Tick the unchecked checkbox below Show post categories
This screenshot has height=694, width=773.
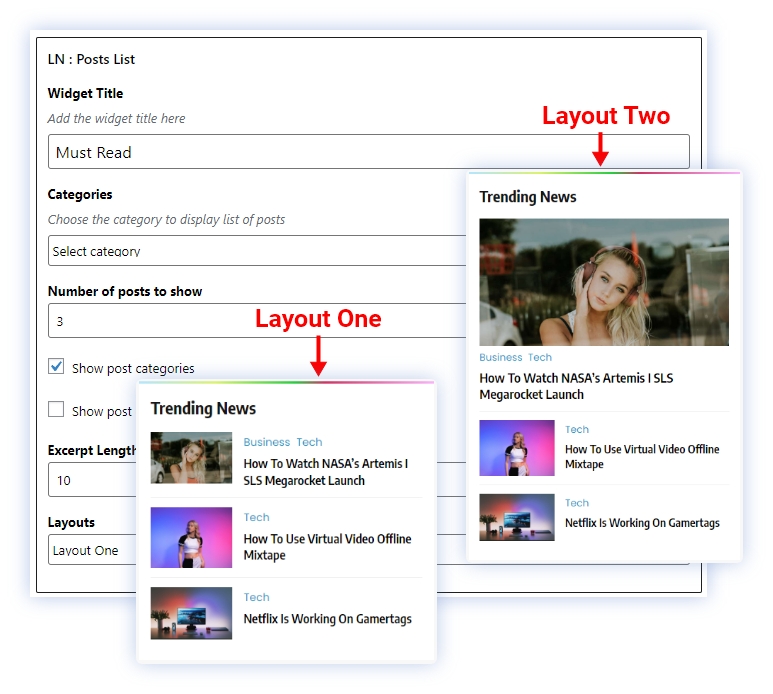pos(57,410)
